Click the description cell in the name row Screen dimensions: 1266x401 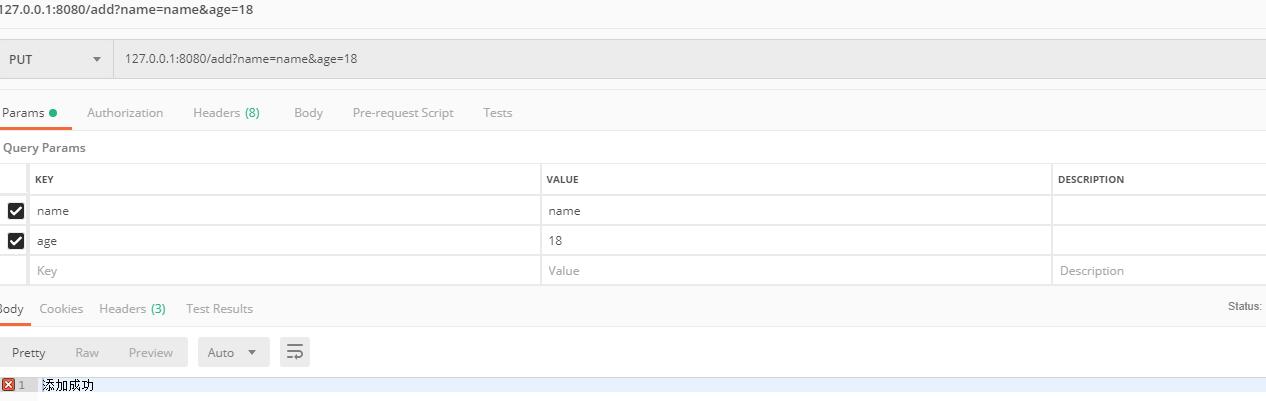[1160, 211]
